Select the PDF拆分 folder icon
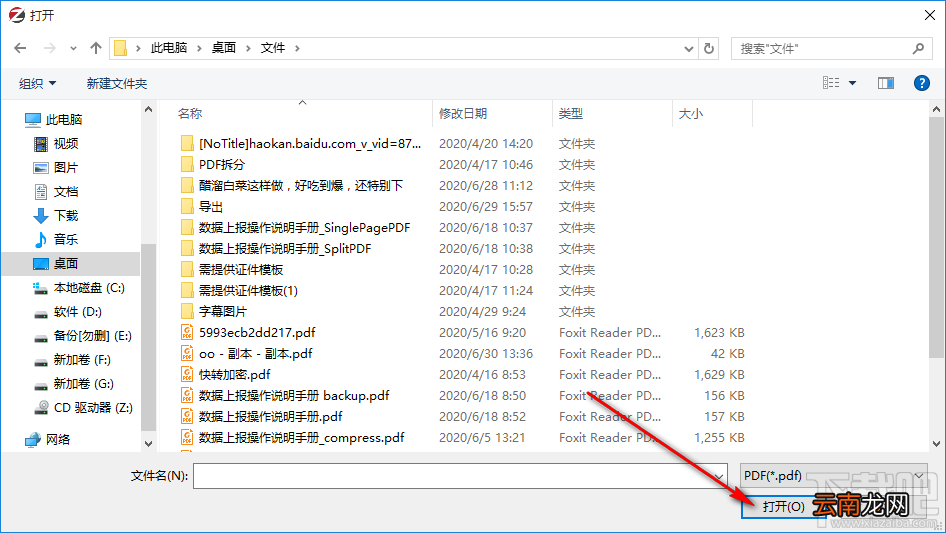 coord(188,165)
